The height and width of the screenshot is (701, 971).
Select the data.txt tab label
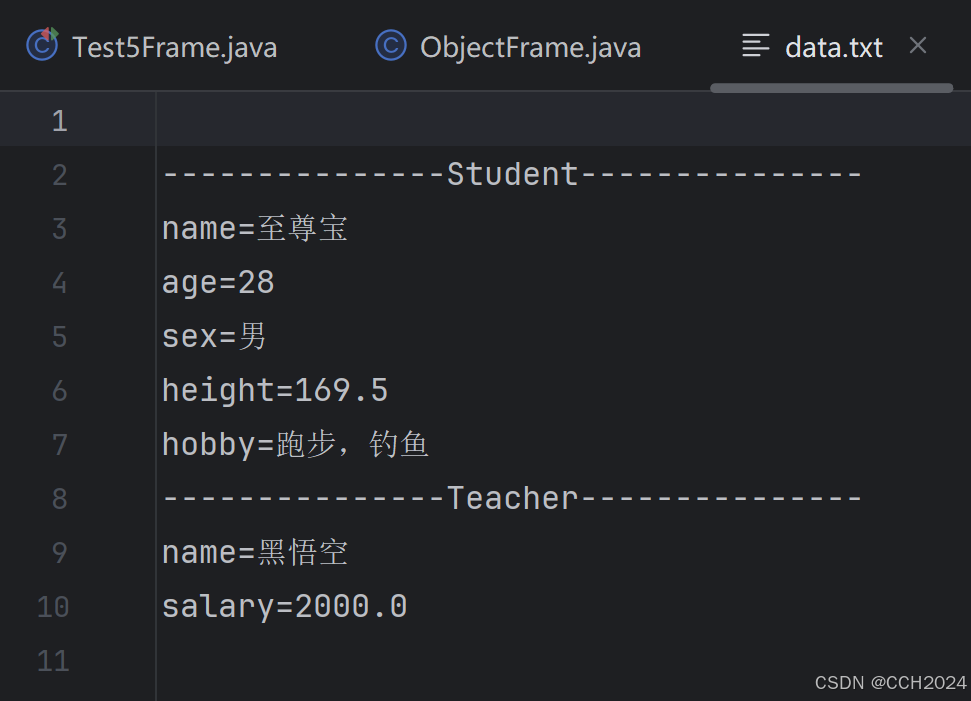pos(834,47)
